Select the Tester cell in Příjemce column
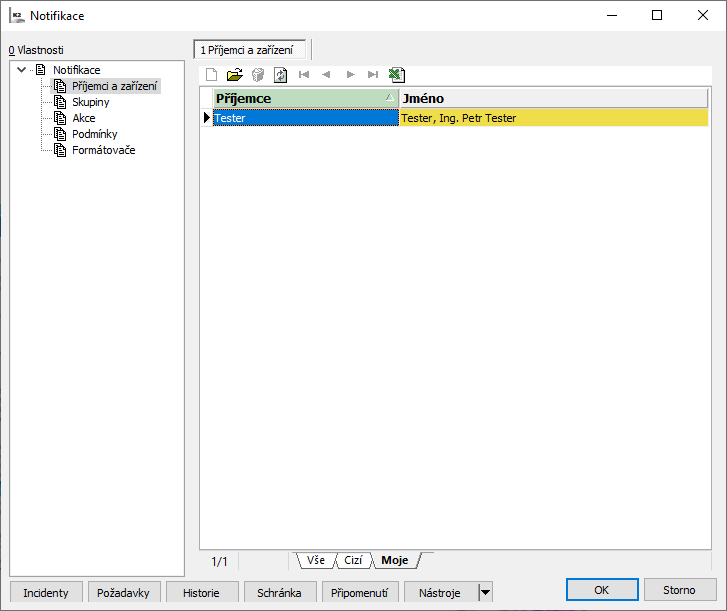The width and height of the screenshot is (727, 611). pos(306,118)
